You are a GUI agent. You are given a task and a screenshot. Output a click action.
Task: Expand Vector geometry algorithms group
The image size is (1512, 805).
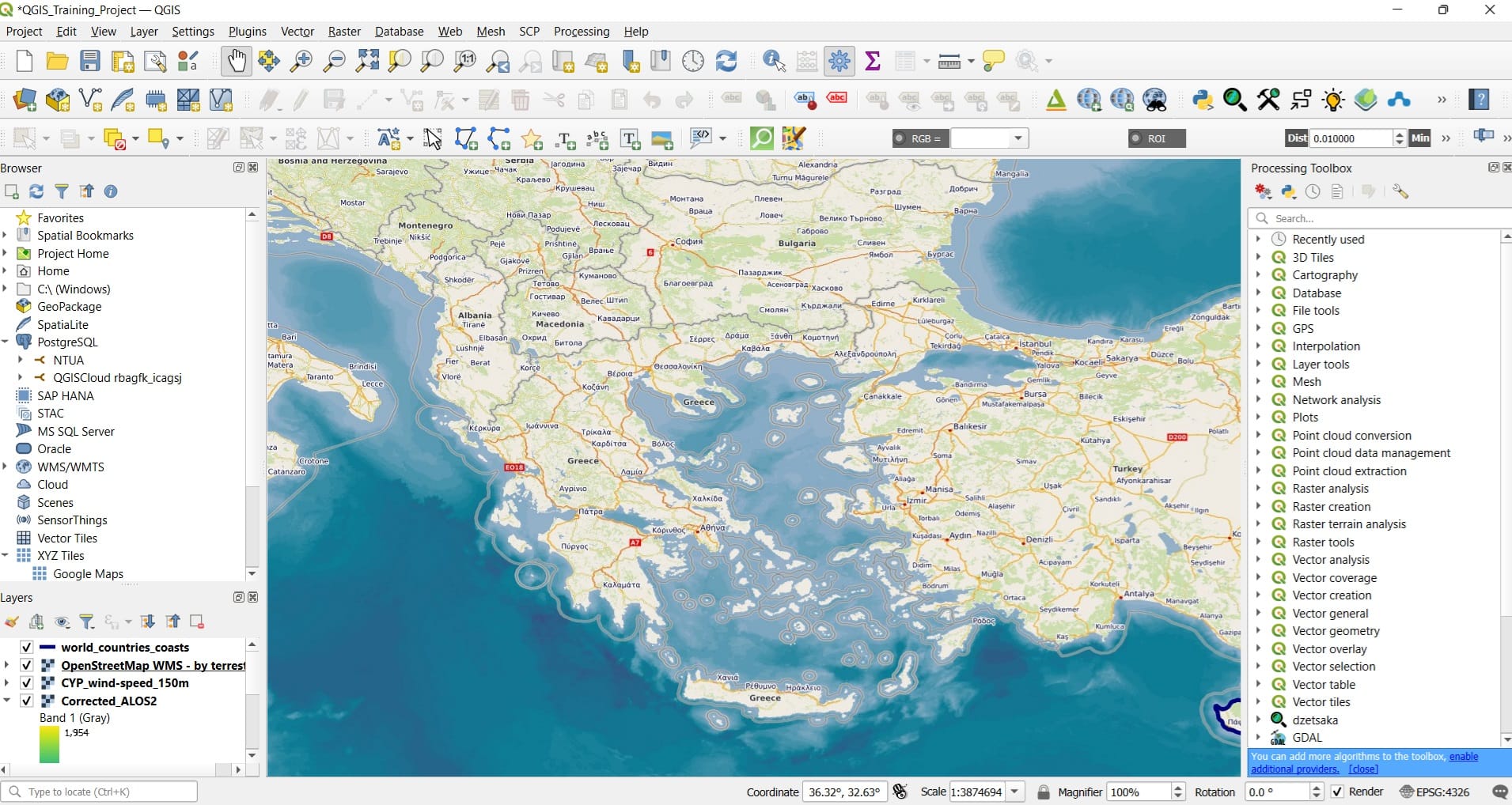[x=1258, y=631]
